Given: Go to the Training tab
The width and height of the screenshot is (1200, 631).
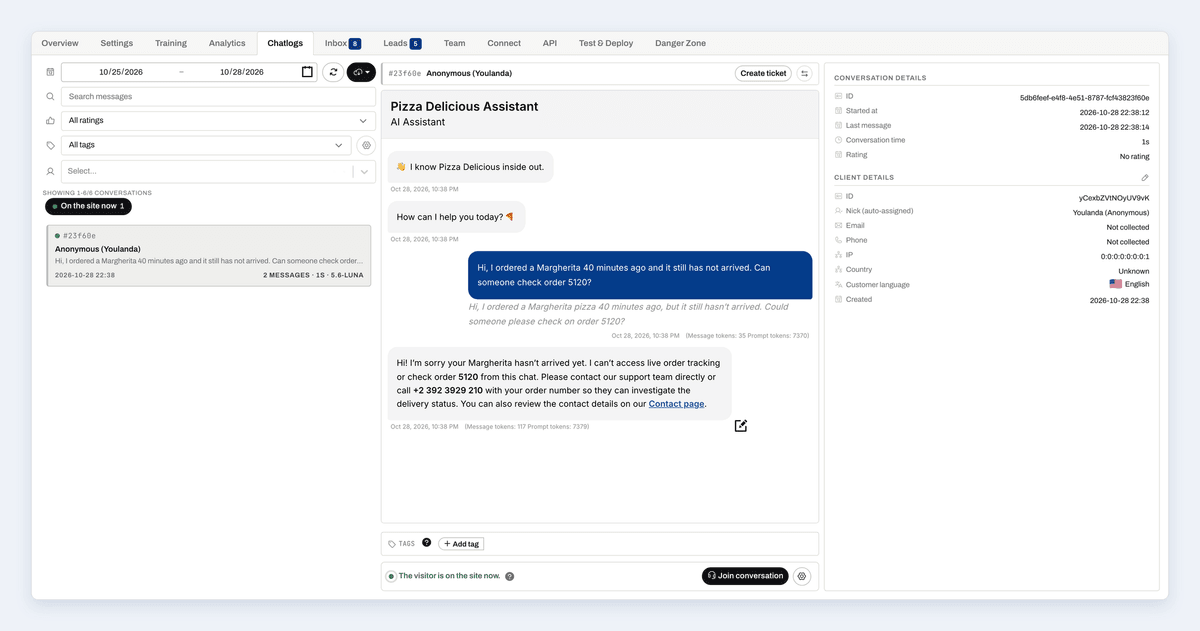Looking at the screenshot, I should tap(171, 43).
